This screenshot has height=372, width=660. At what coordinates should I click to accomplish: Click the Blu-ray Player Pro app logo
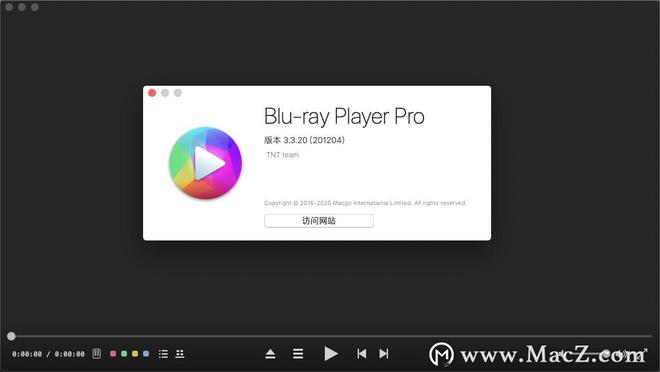coord(205,163)
